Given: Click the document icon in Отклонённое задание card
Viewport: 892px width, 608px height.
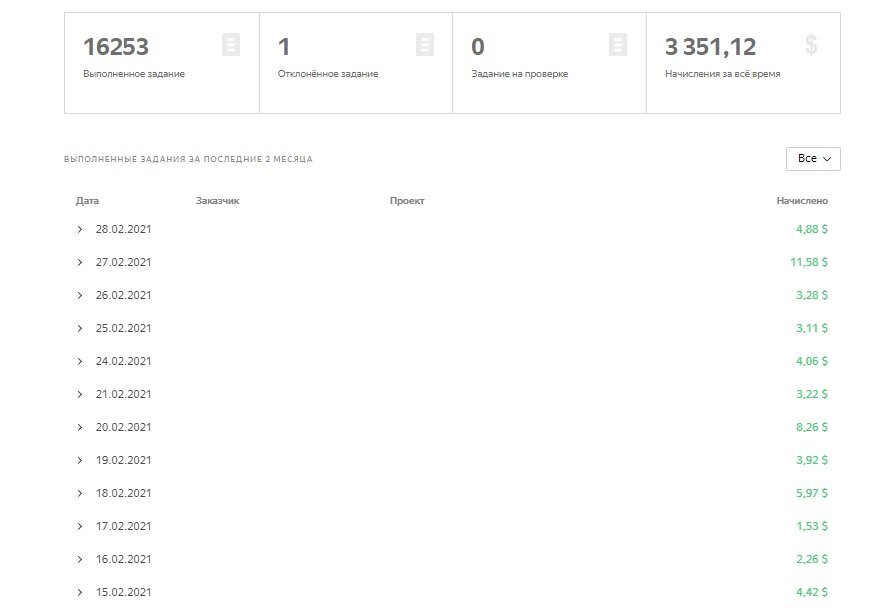Looking at the screenshot, I should [424, 44].
